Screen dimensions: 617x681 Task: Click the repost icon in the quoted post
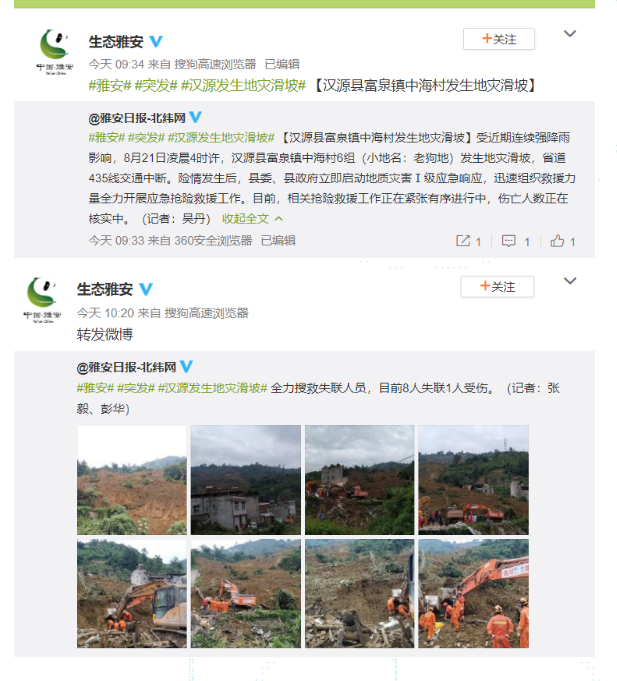(x=463, y=241)
